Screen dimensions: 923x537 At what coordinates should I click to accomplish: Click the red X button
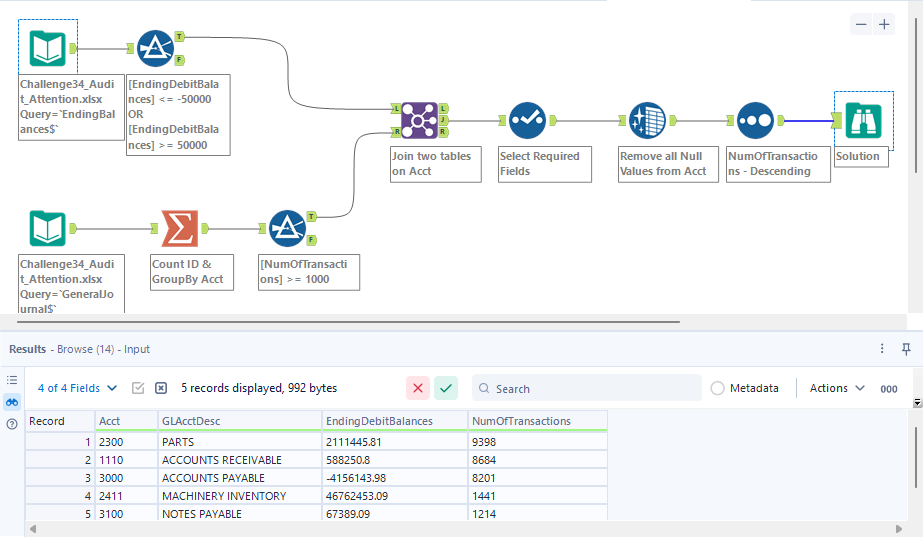tap(418, 388)
